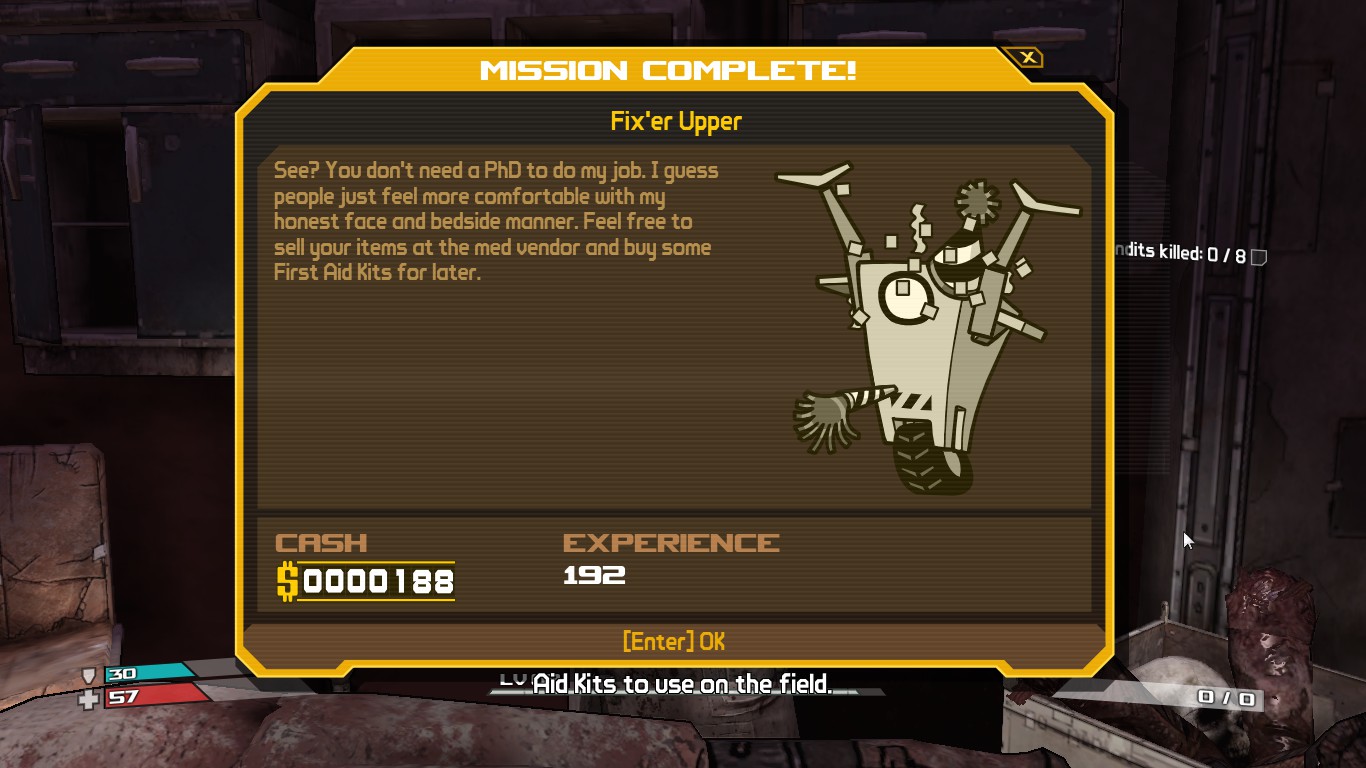The width and height of the screenshot is (1366, 768).
Task: Click the experience reward value 192
Action: pyautogui.click(x=594, y=575)
